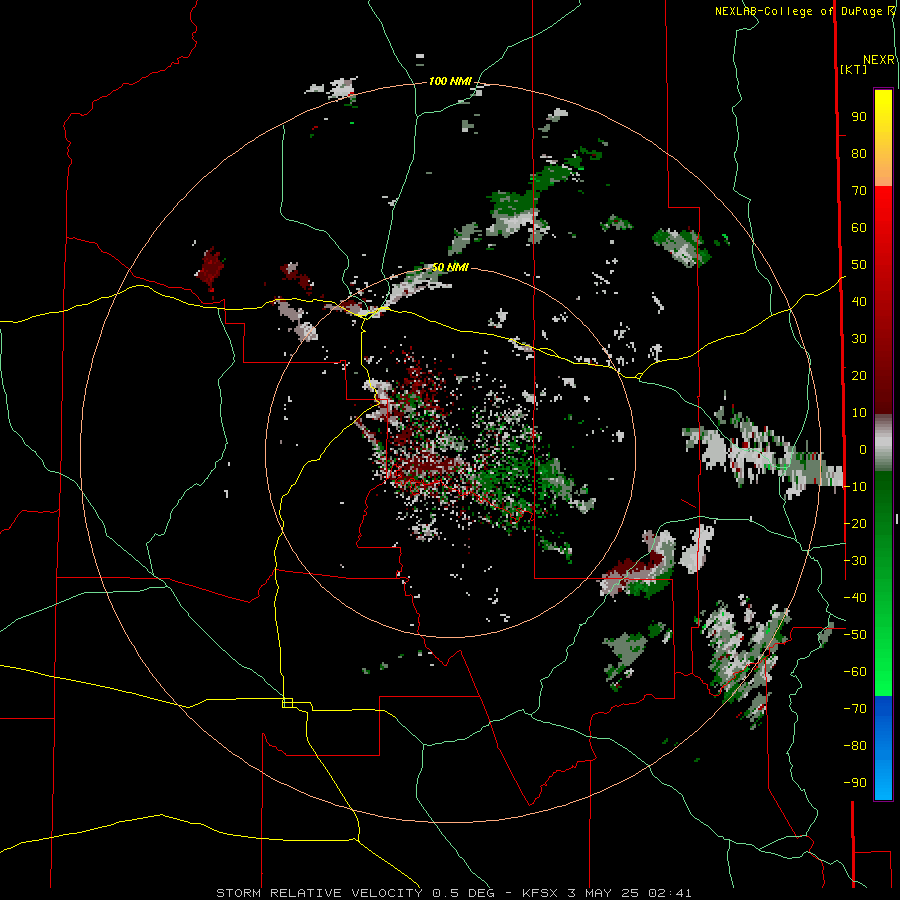Image resolution: width=900 pixels, height=900 pixels.
Task: Click the positive 50 knot scale value
Action: [859, 265]
